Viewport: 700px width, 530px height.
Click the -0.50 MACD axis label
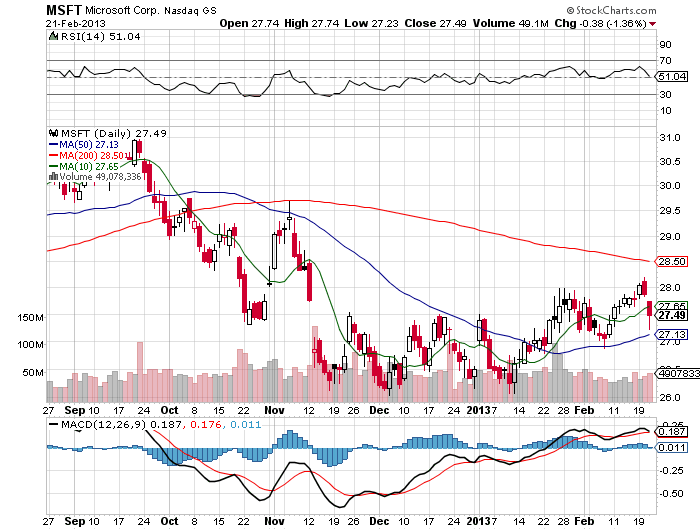(x=671, y=493)
